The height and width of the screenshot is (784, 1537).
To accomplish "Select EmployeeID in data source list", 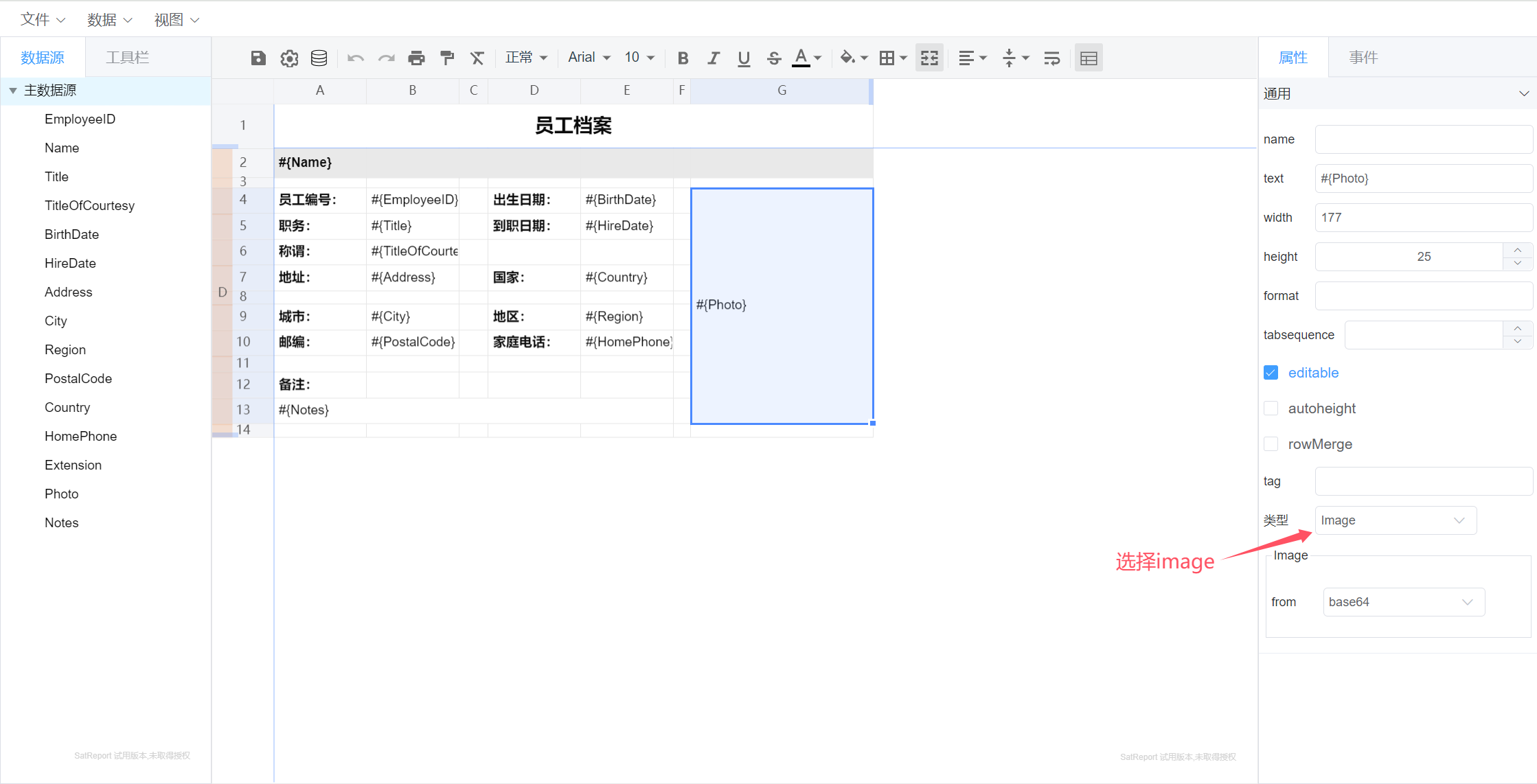I will pos(80,119).
